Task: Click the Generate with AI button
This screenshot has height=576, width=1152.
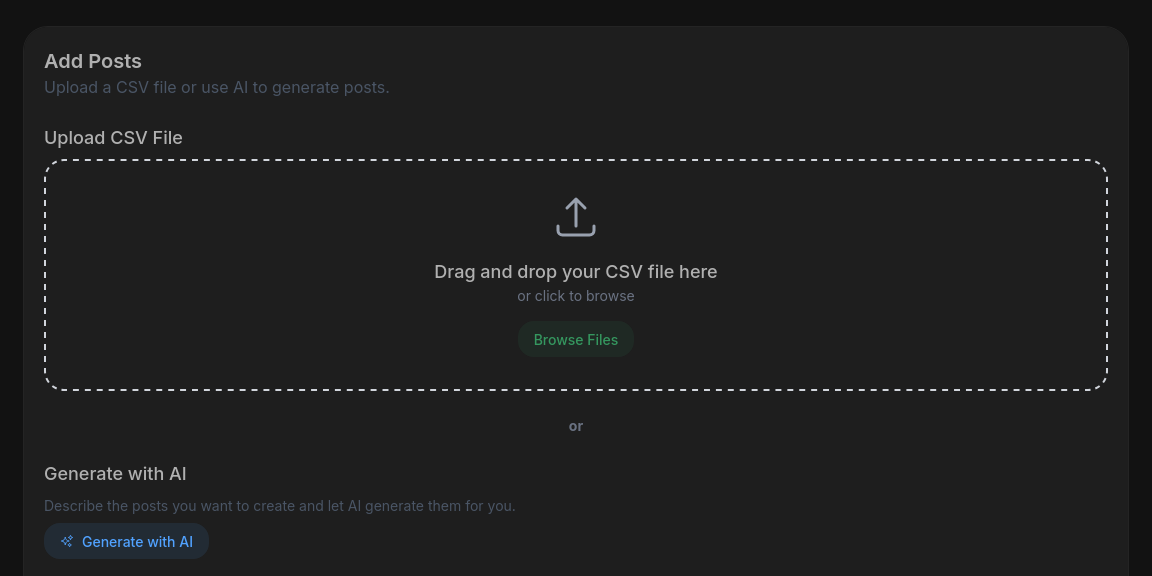Action: pos(126,541)
